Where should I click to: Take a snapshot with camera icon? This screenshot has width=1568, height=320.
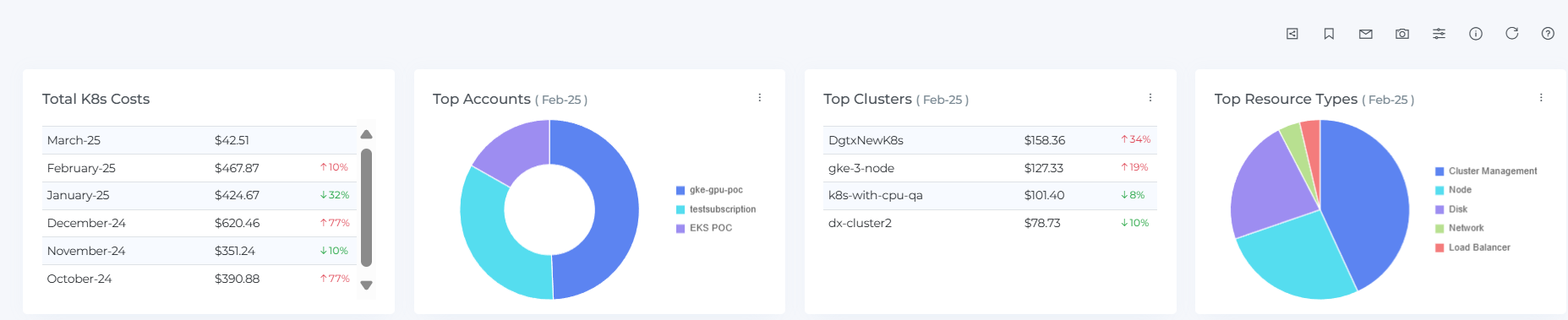point(1402,34)
